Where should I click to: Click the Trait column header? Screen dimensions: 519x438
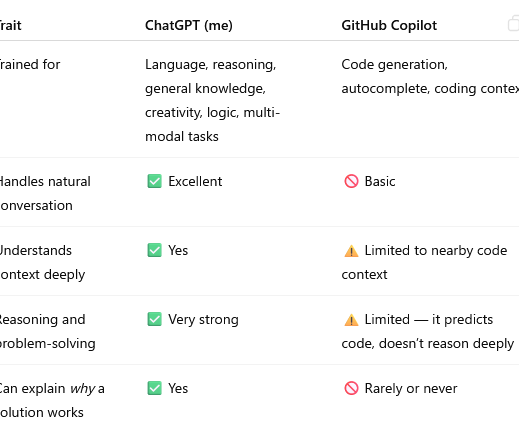tap(10, 25)
